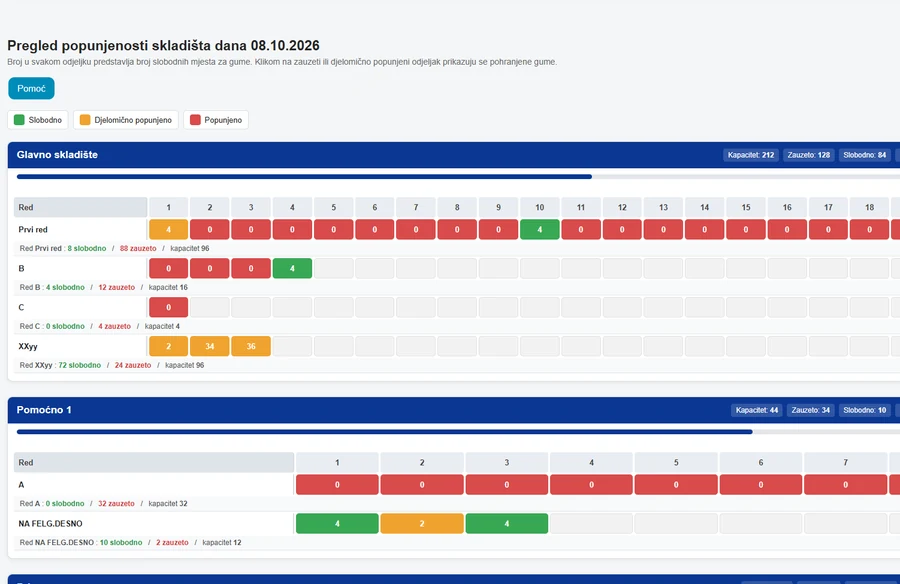Open red compartment 1 in row B
This screenshot has width=900, height=584.
point(168,268)
